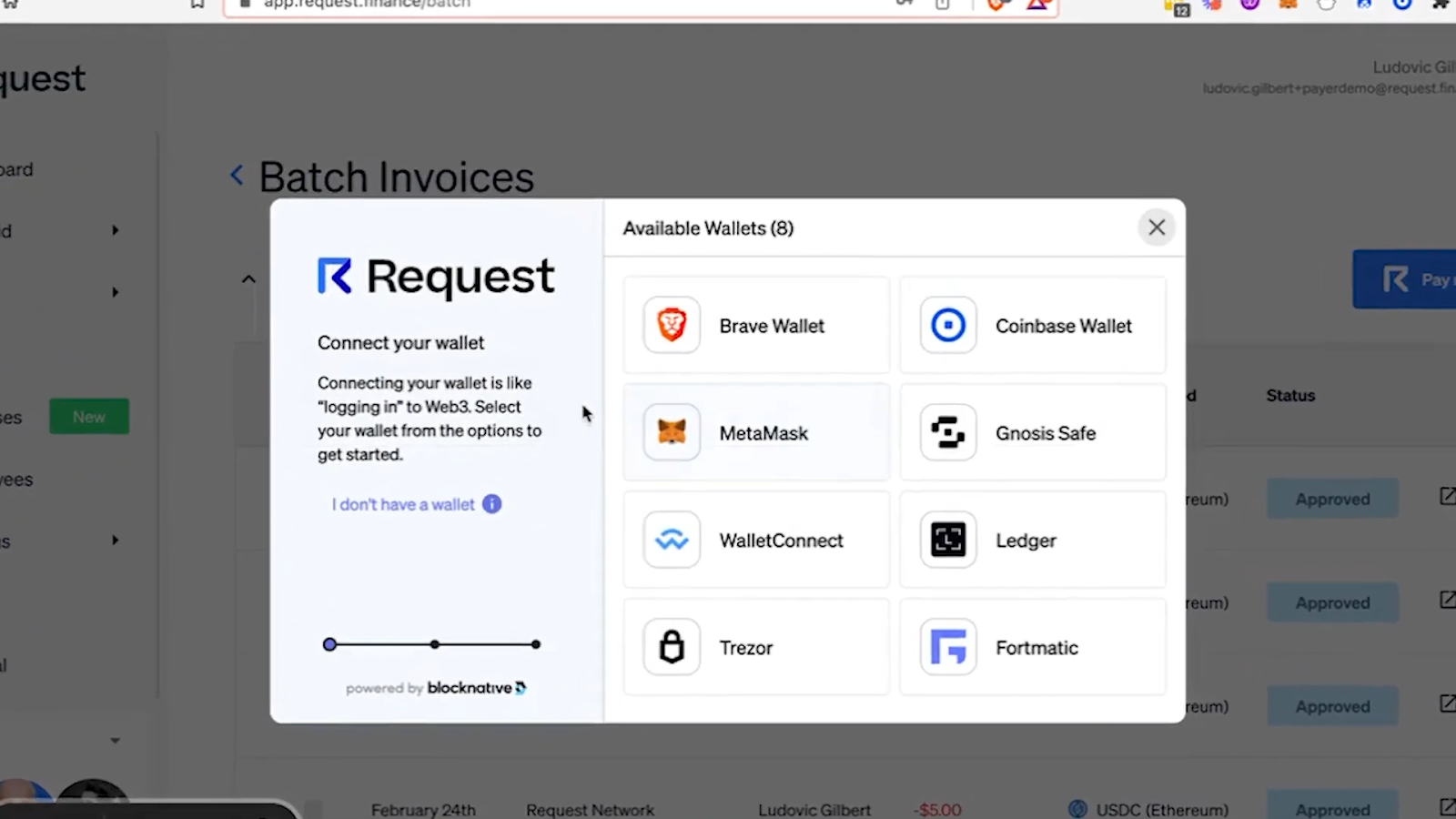Viewport: 1456px width, 819px height.
Task: Click the Coinbase Wallet circle icon
Action: click(948, 325)
